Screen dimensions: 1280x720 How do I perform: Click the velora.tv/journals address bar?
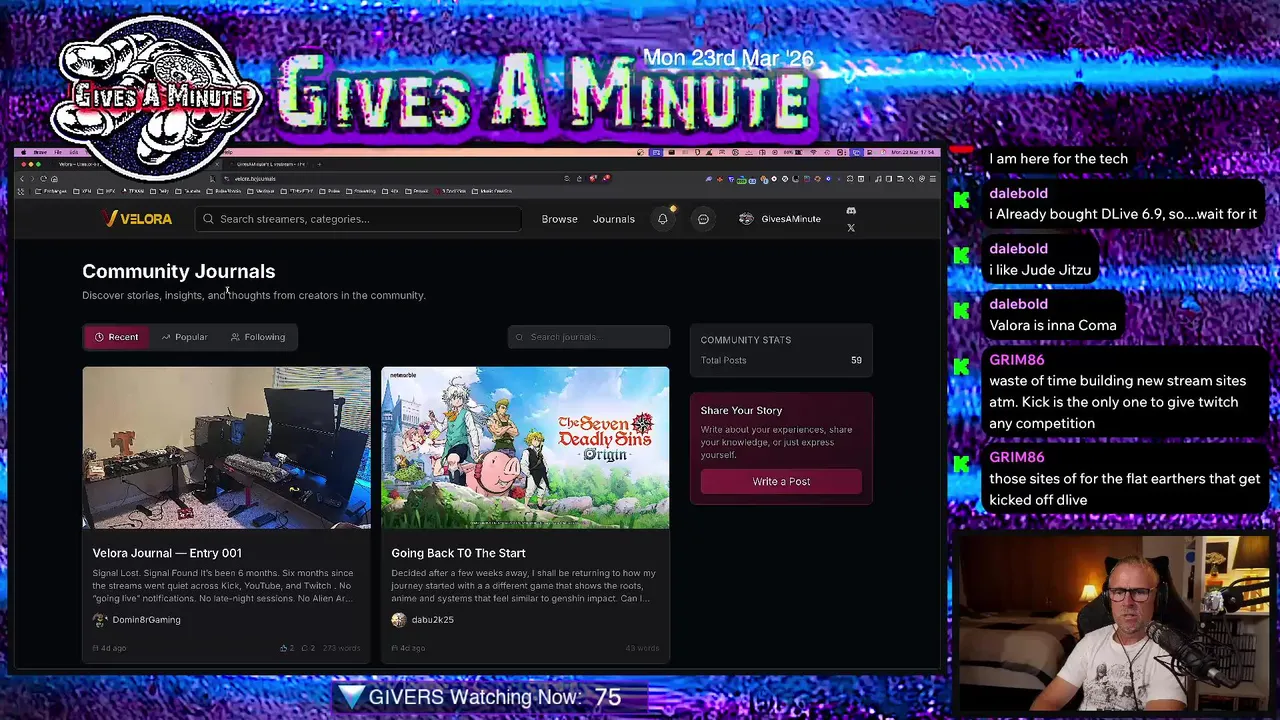point(395,179)
